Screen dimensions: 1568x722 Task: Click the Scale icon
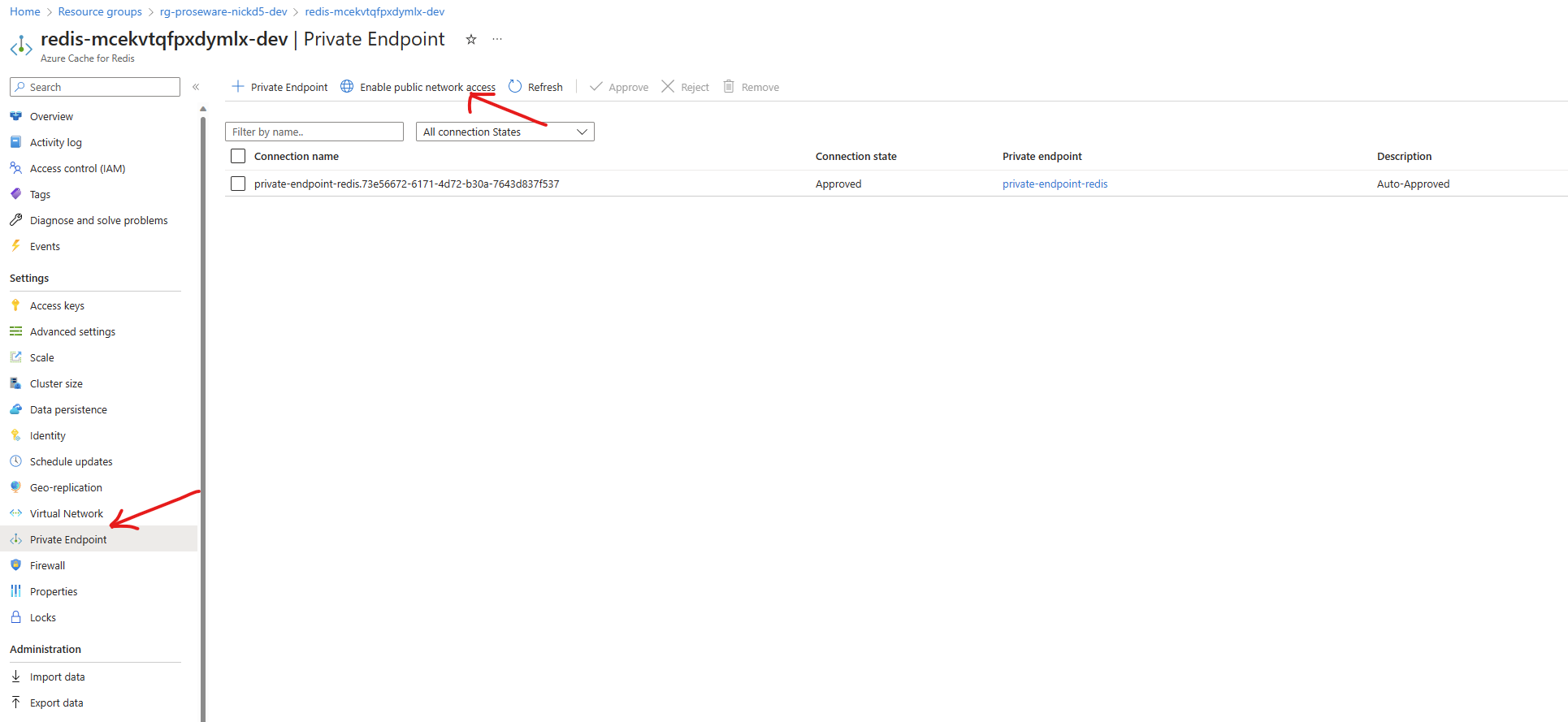[x=15, y=357]
